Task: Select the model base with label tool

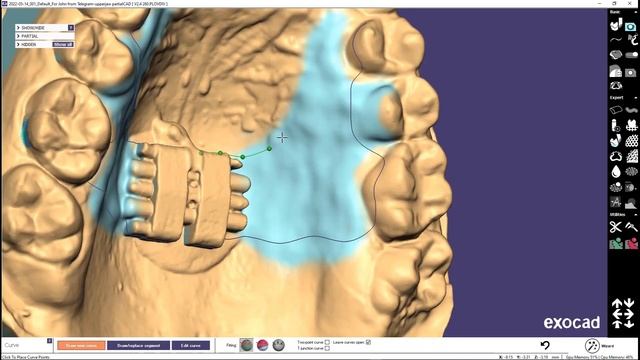Action: click(616, 71)
